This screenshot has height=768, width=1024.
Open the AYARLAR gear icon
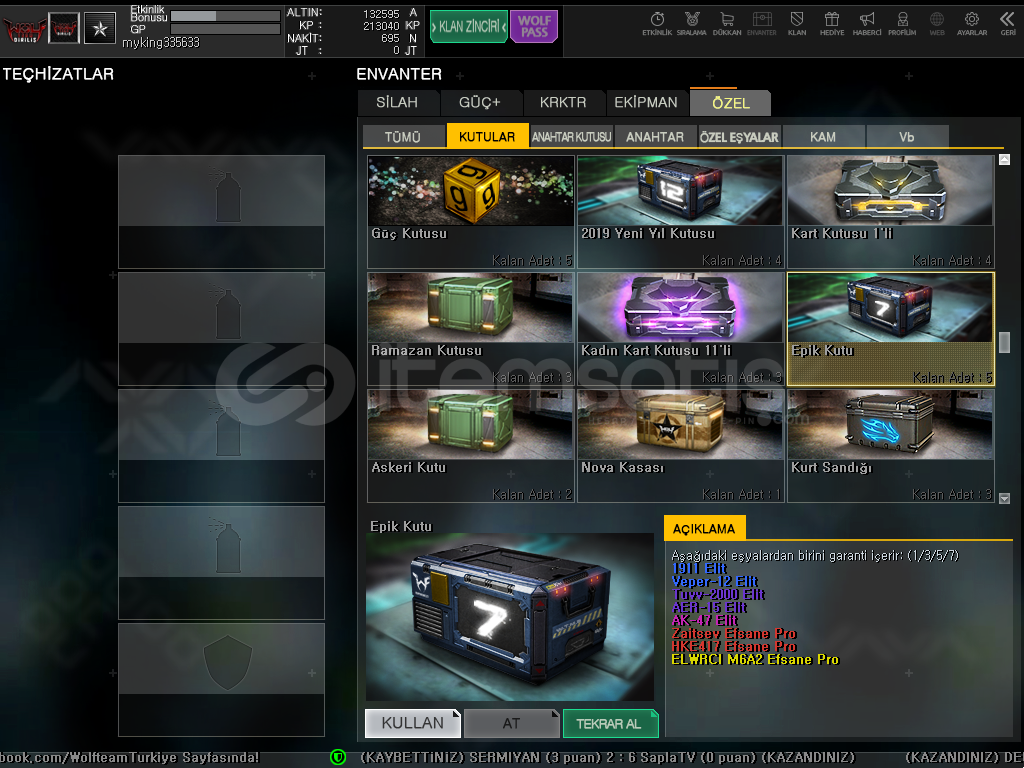point(972,24)
